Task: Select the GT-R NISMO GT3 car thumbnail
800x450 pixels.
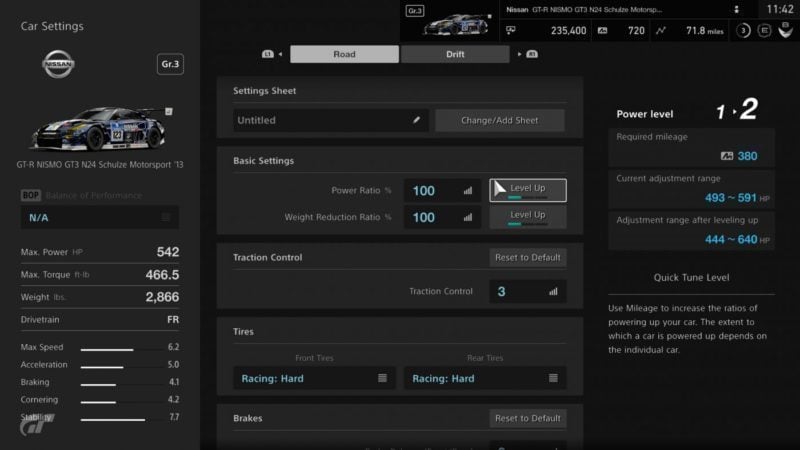Action: tap(98, 129)
